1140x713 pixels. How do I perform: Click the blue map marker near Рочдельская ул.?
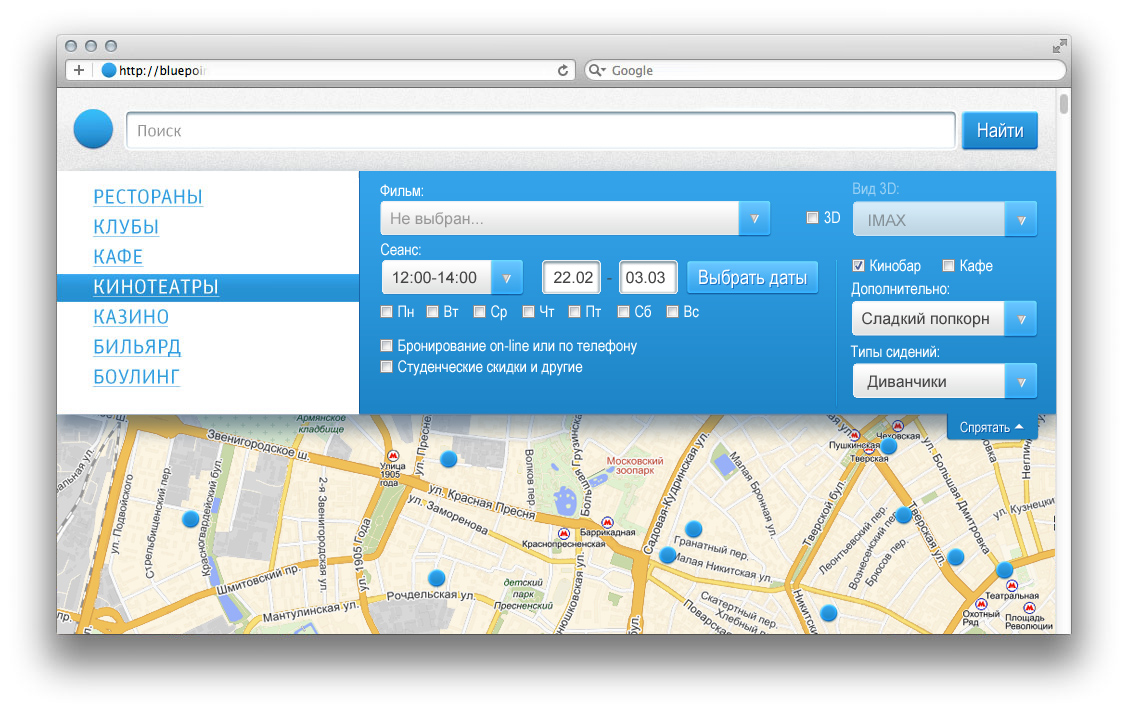click(x=436, y=578)
